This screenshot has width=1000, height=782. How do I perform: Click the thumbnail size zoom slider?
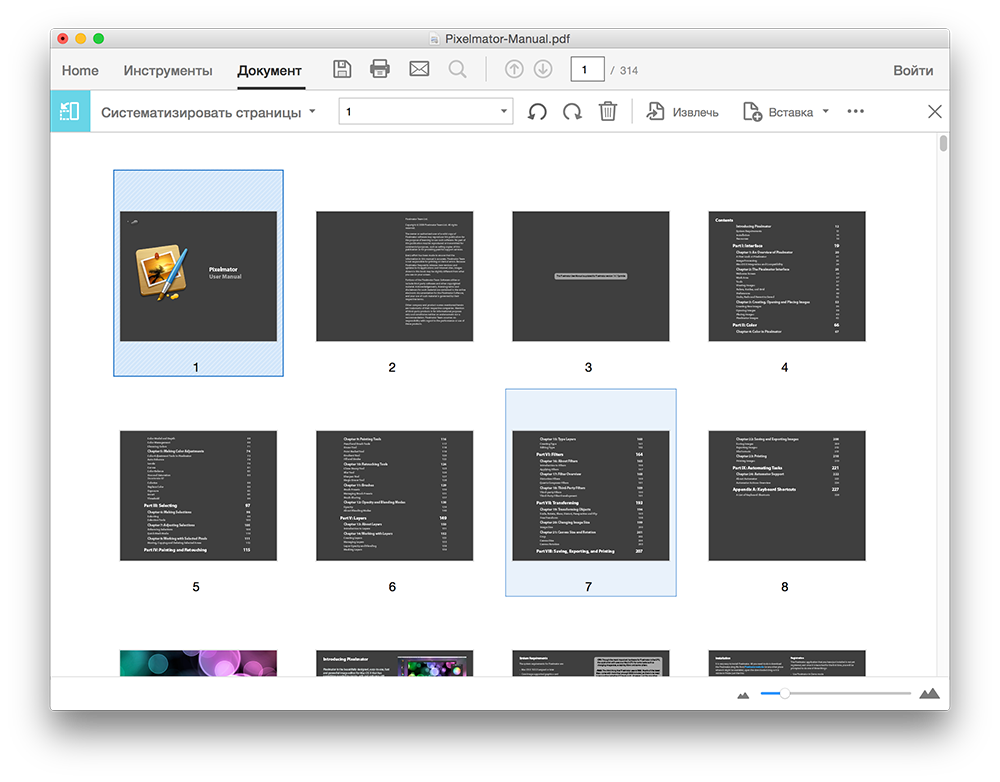[836, 693]
